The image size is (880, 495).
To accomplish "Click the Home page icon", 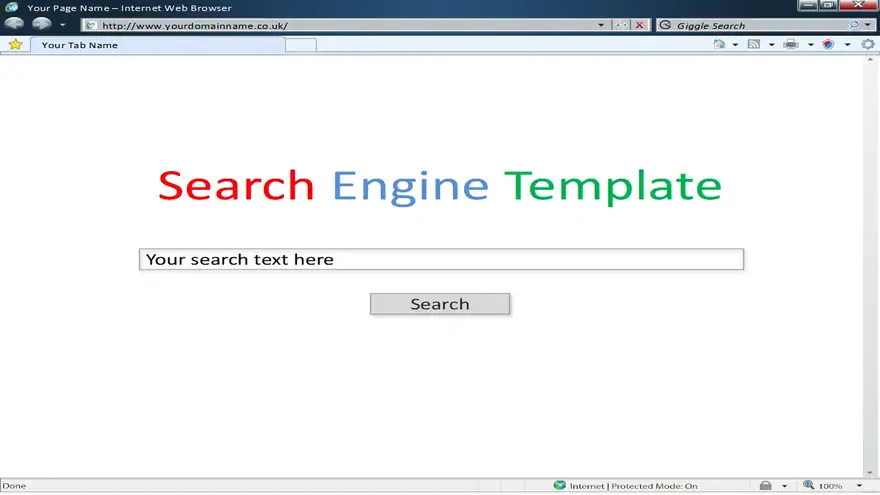I will 719,44.
